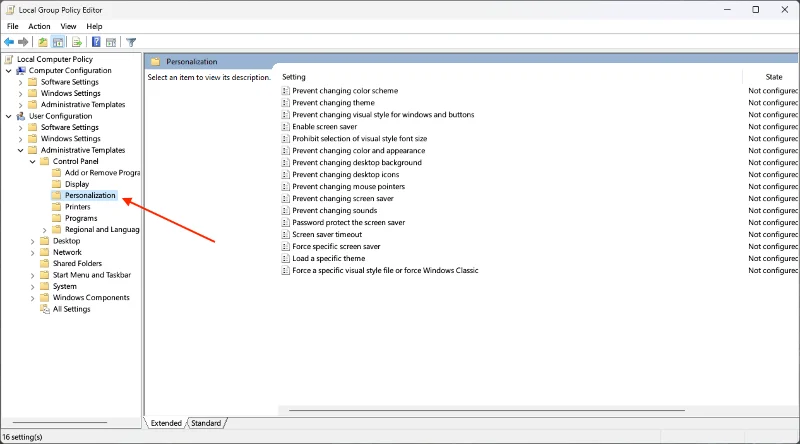Open the Action menu
Image resolution: width=800 pixels, height=444 pixels.
39,26
